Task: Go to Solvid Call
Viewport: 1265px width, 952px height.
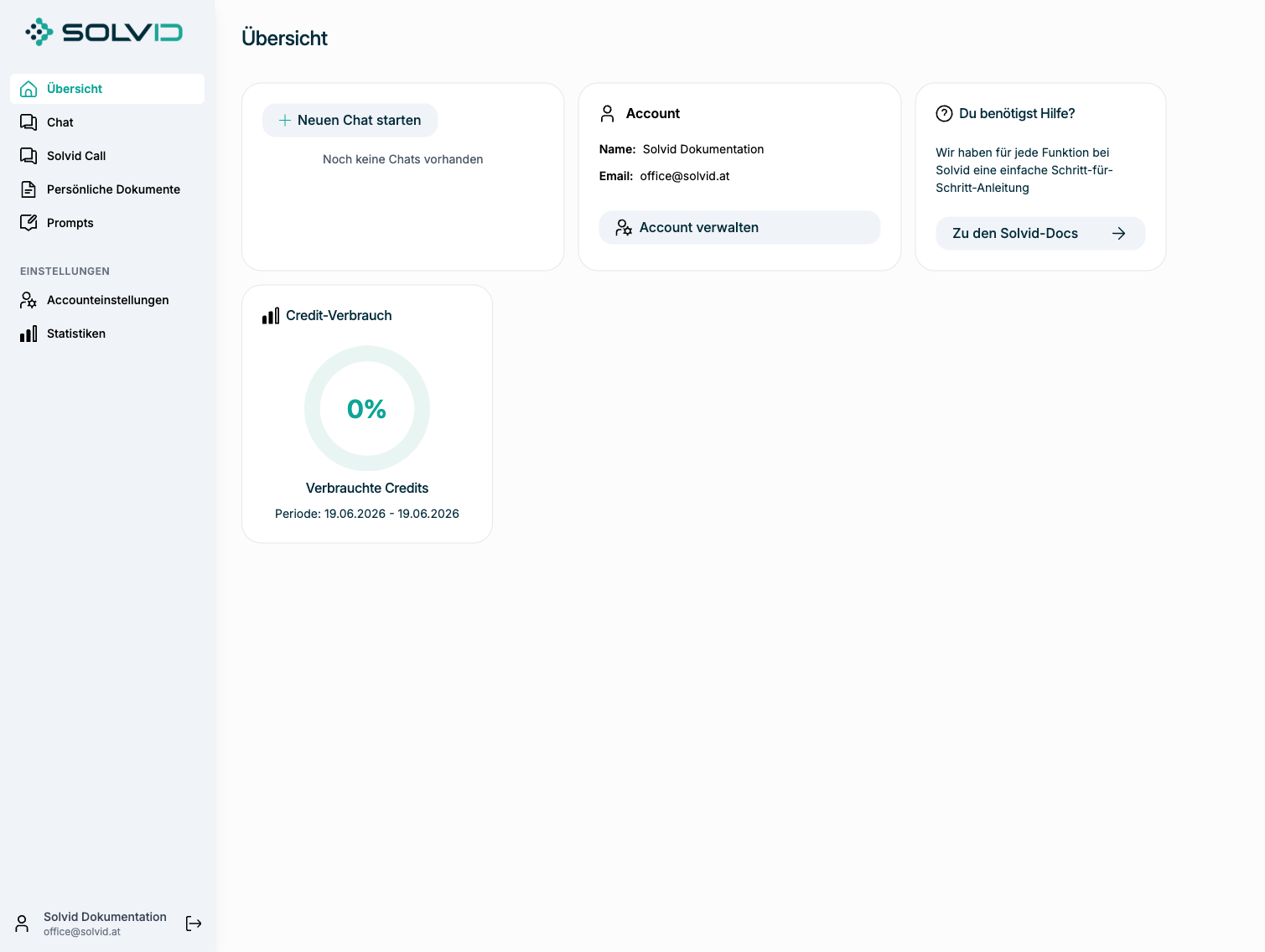Action: (107, 156)
